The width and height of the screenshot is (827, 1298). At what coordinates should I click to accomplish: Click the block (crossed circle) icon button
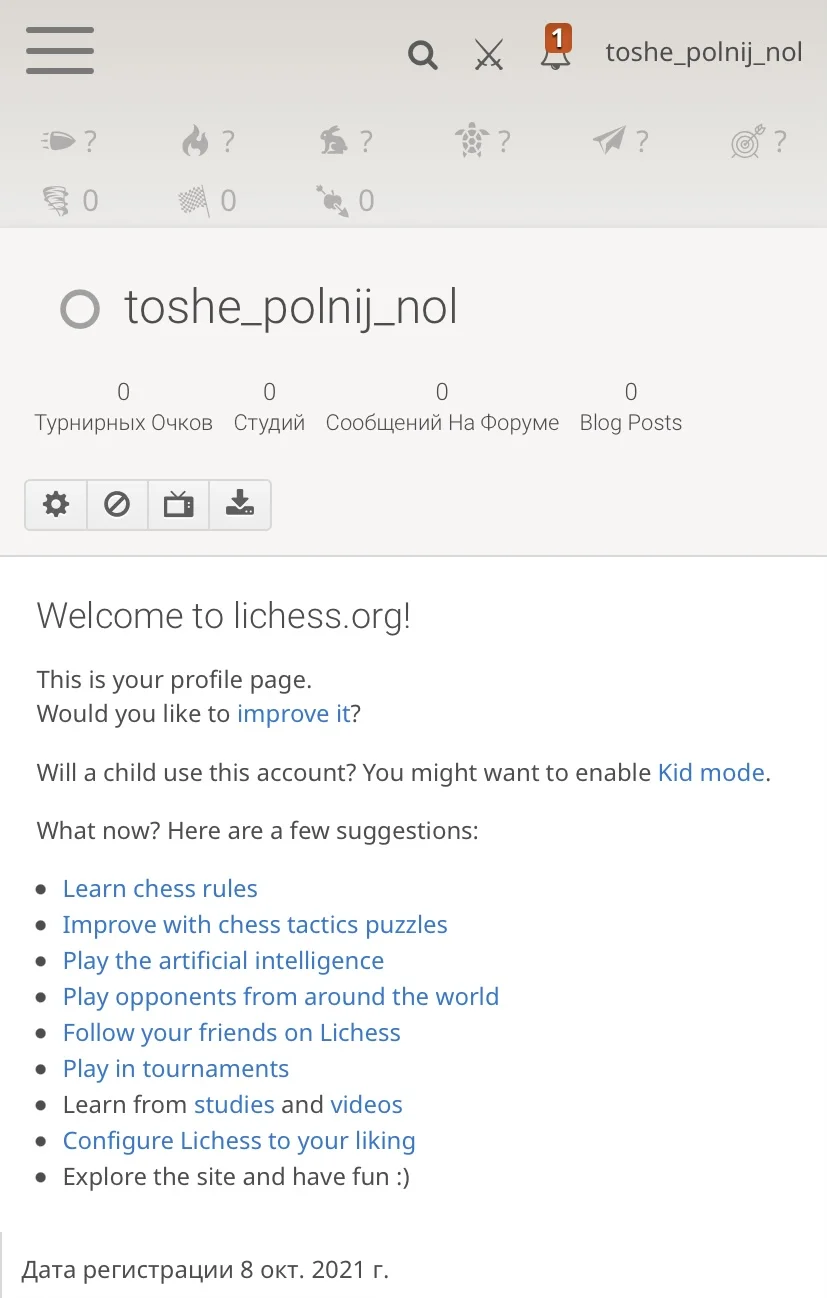[117, 504]
